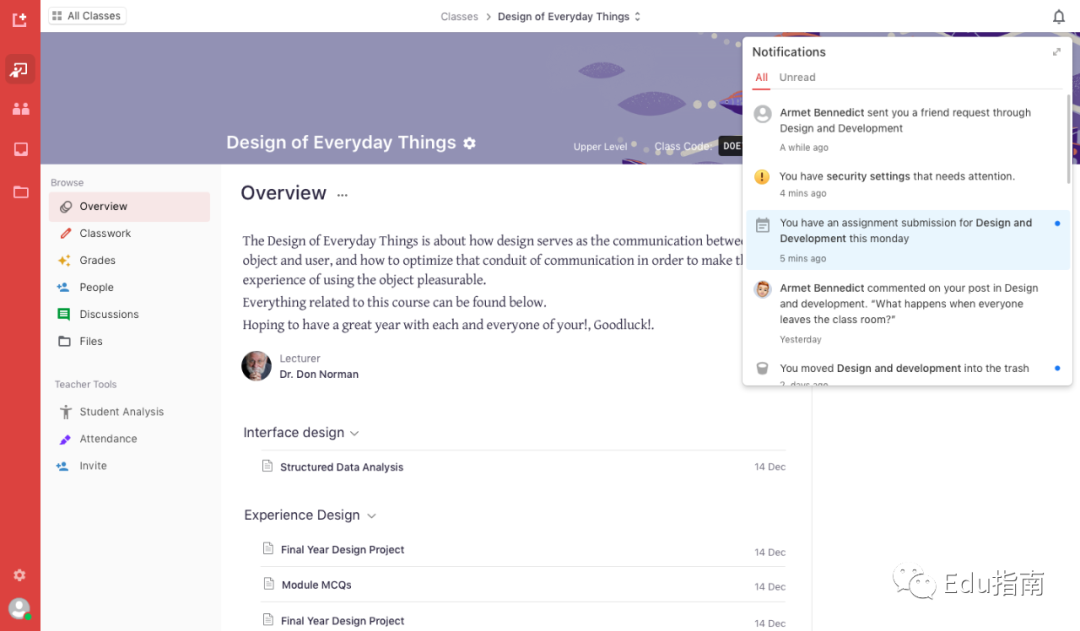Click the 14 Dec date of Module MCQs
Image resolution: width=1080 pixels, height=631 pixels.
pyautogui.click(x=770, y=587)
